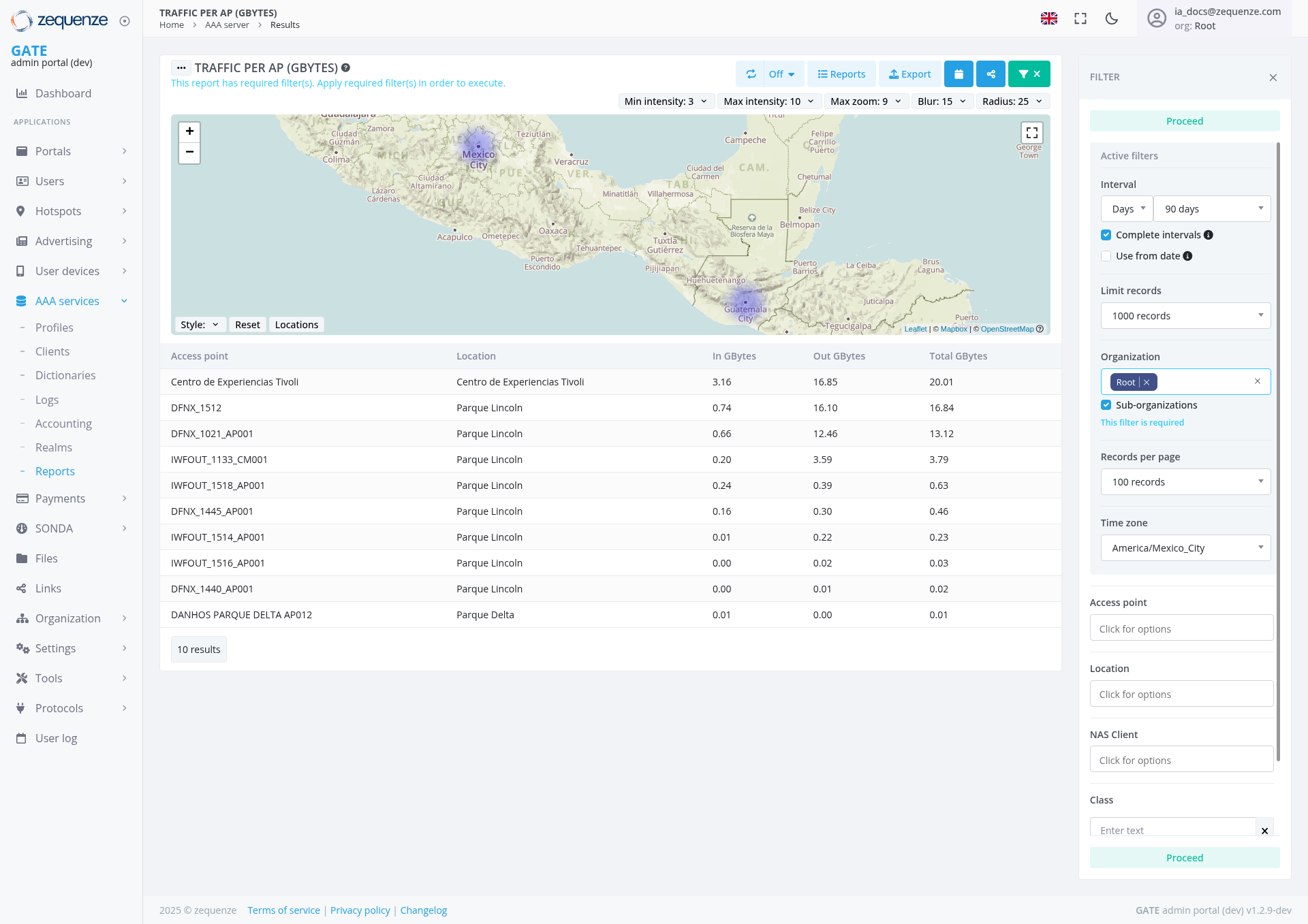Reset the map view

coord(247,325)
